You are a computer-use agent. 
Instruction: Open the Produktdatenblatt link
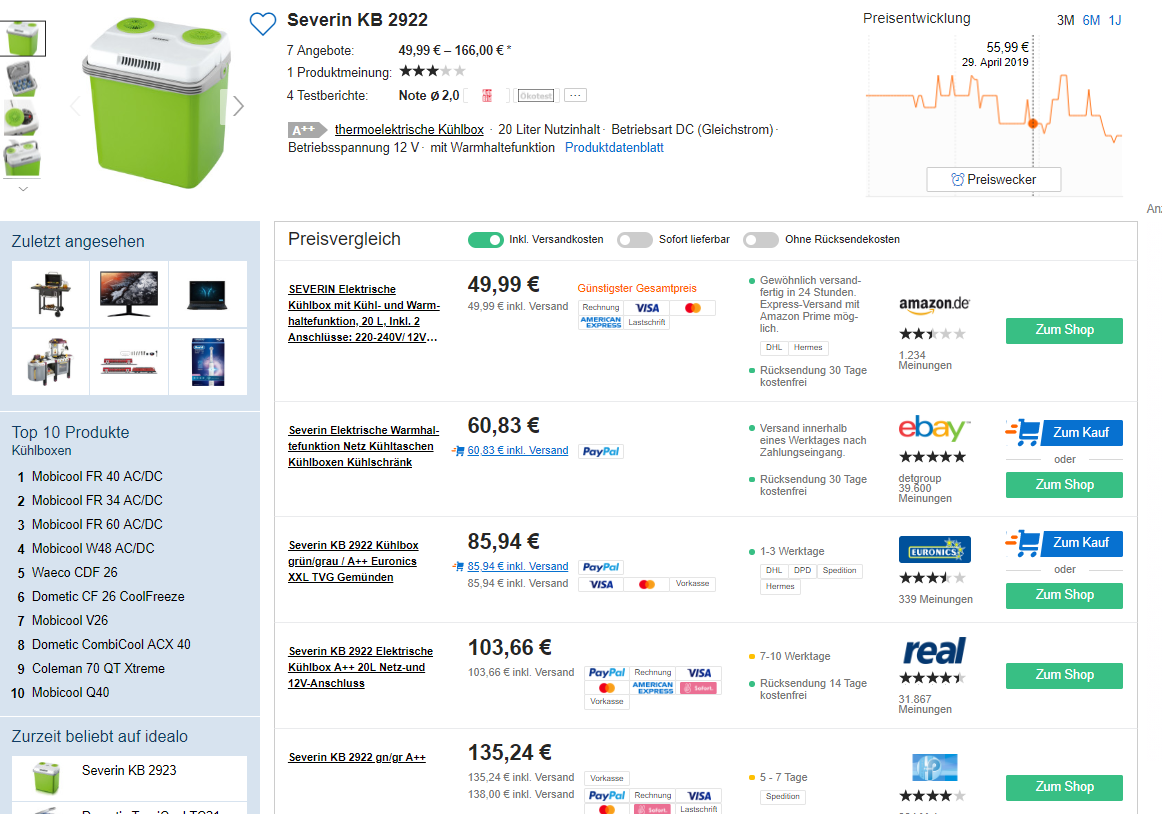pos(614,148)
